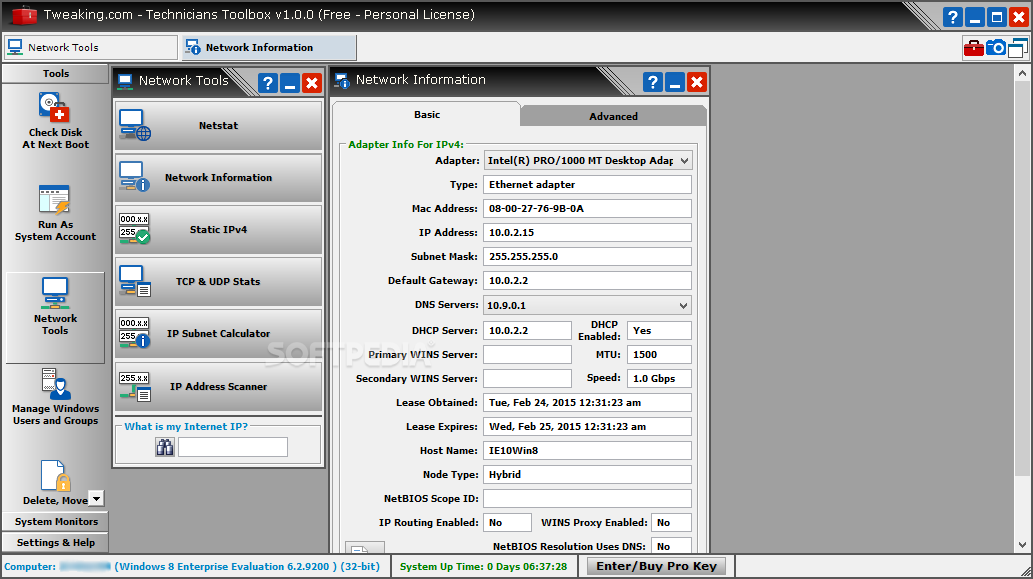Click the DHCP Enabled value Yes

[659, 331]
